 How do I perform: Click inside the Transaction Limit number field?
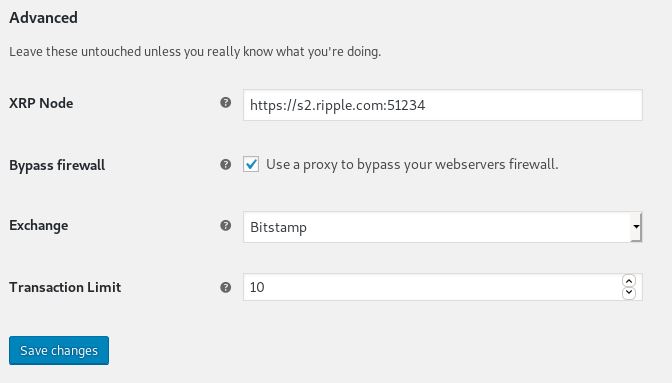432,287
